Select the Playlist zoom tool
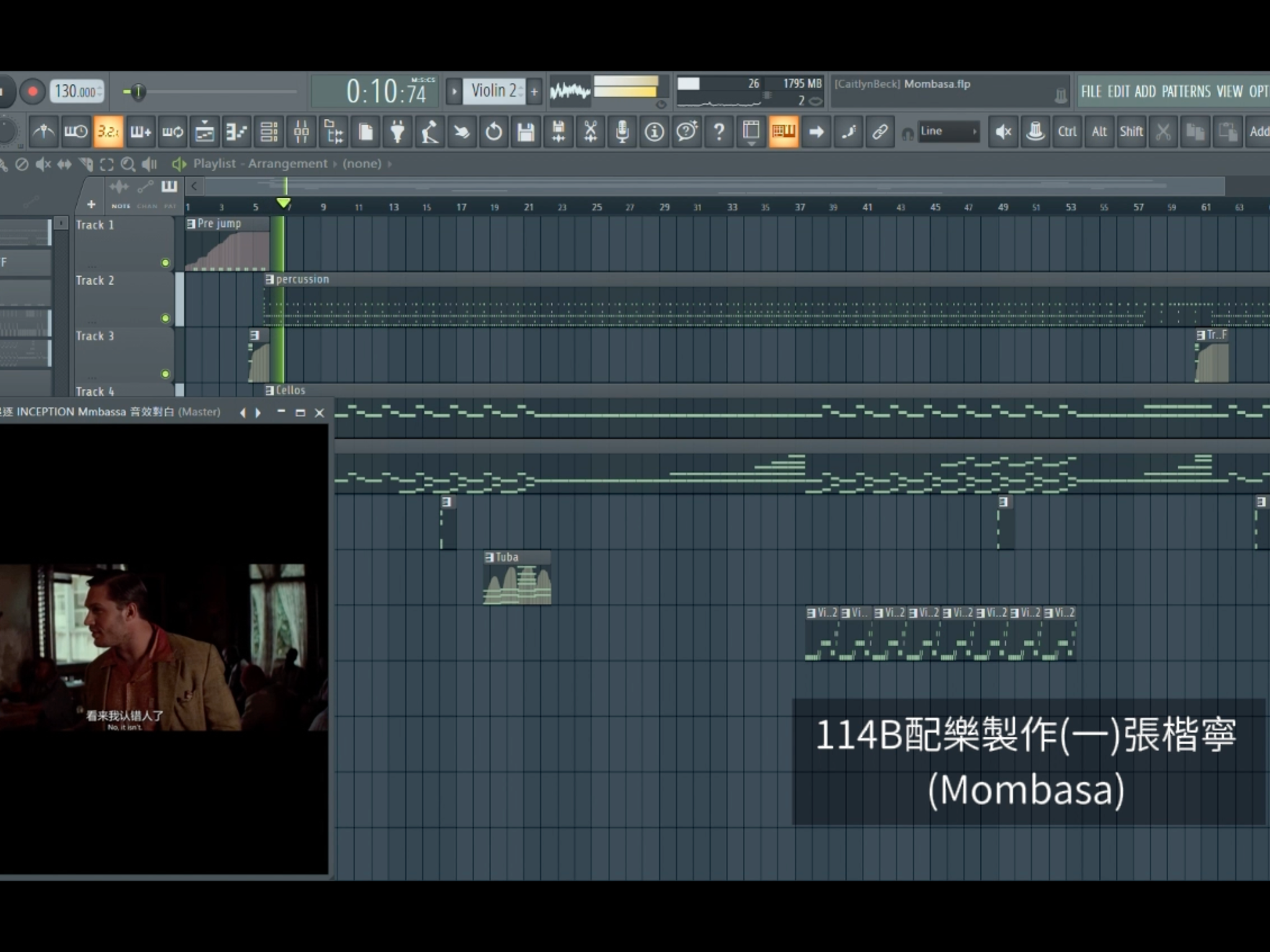Screen dimensions: 1270x952 pyautogui.click(x=128, y=164)
